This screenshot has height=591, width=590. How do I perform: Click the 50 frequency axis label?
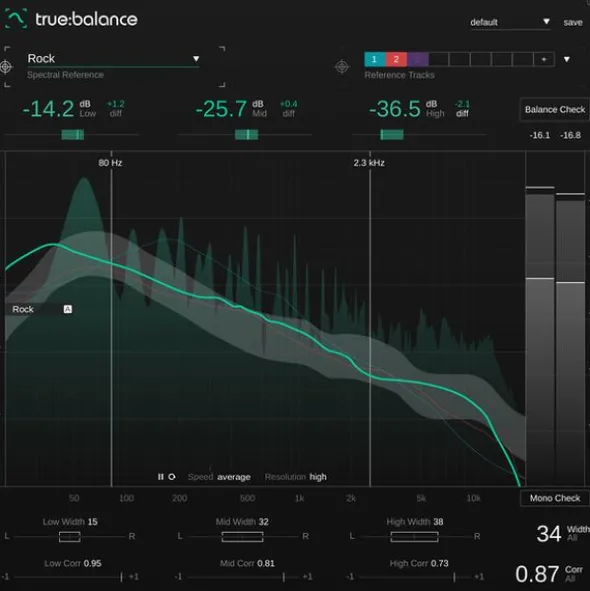click(74, 498)
